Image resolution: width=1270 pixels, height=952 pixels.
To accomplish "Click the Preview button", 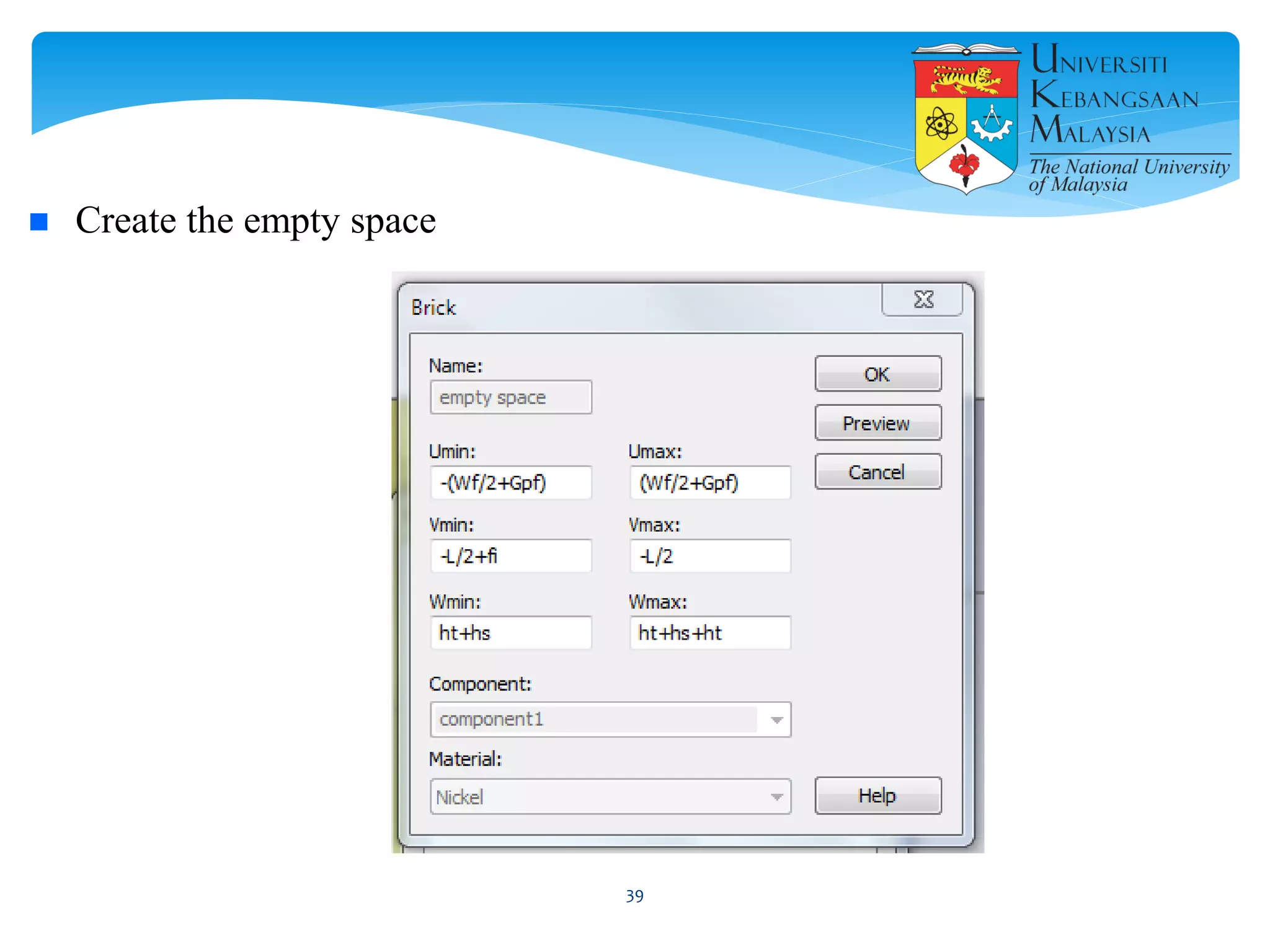I will coord(877,423).
